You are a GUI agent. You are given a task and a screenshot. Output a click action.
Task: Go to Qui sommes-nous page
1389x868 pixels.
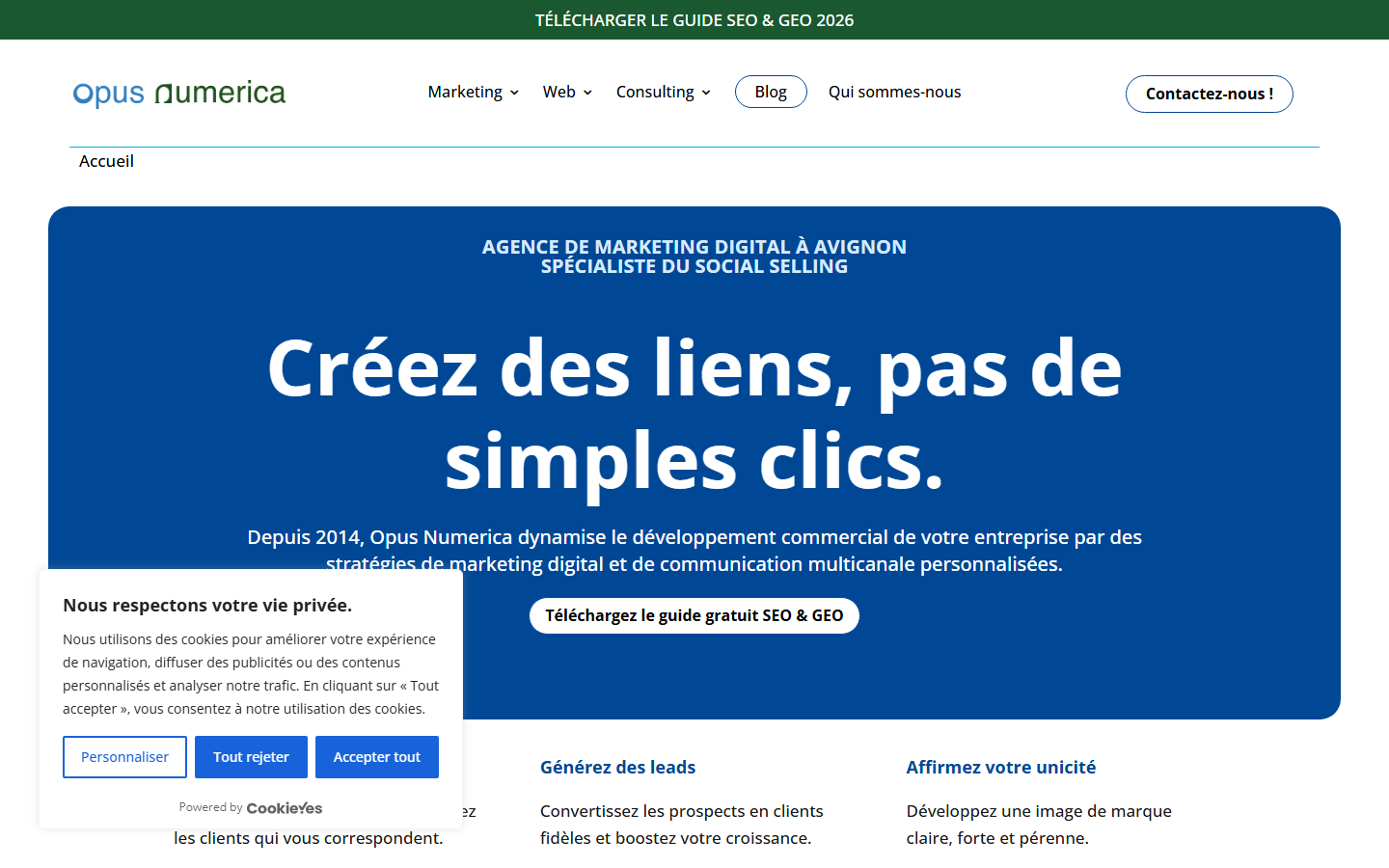[895, 92]
